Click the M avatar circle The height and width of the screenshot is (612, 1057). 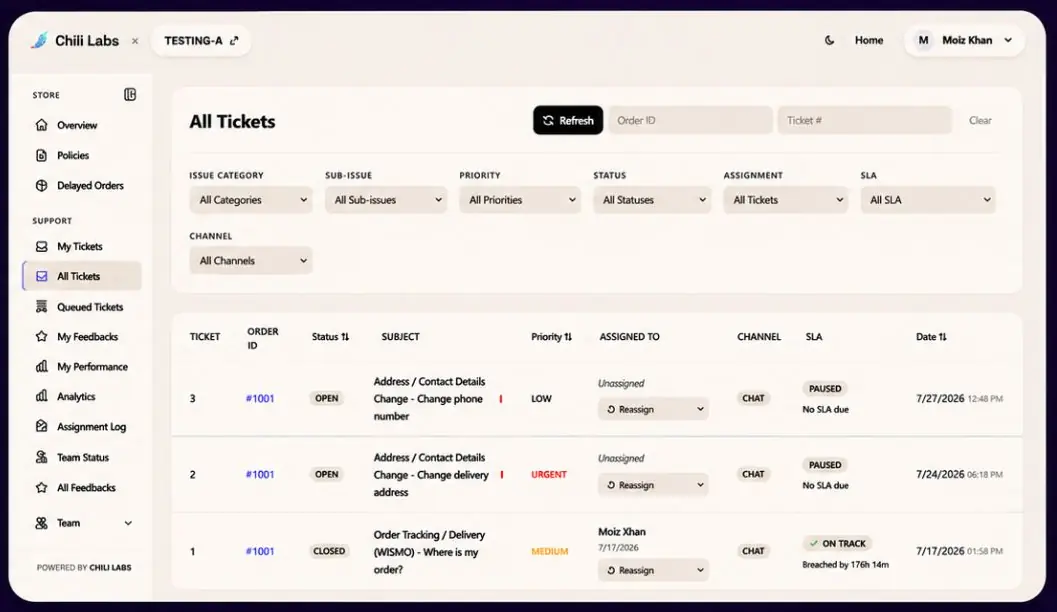coord(924,40)
